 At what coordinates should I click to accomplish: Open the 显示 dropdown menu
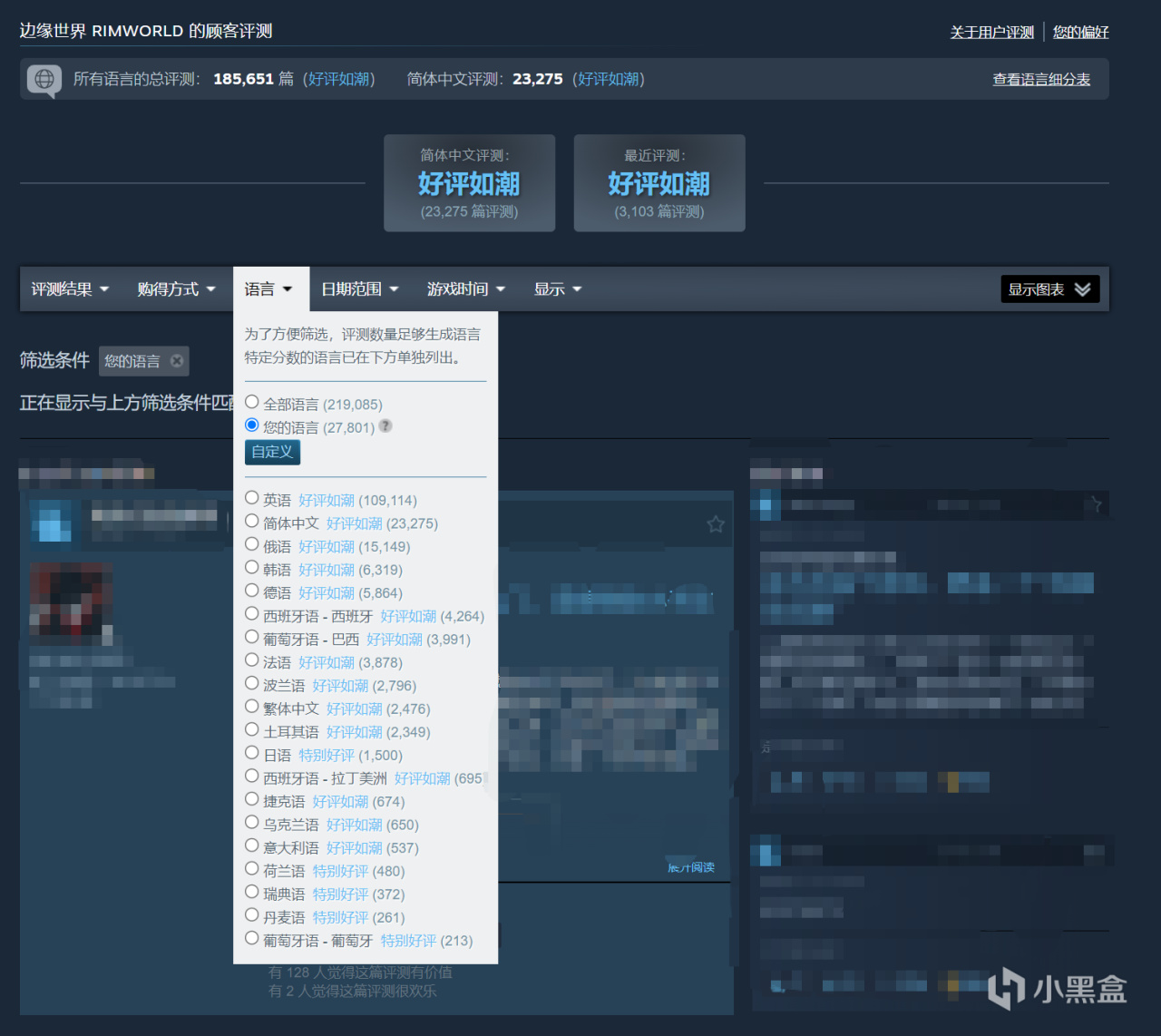[x=558, y=289]
